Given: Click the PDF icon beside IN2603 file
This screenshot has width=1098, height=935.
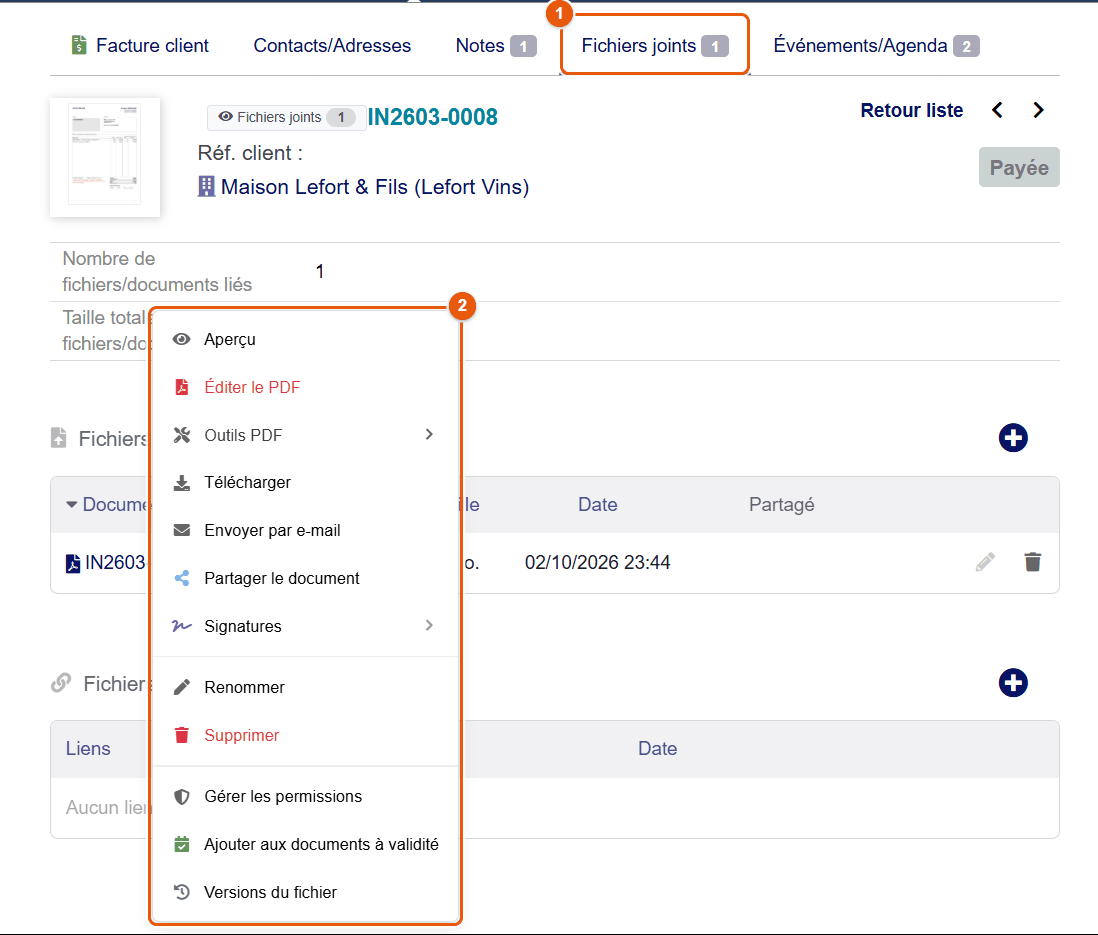Looking at the screenshot, I should [x=73, y=563].
